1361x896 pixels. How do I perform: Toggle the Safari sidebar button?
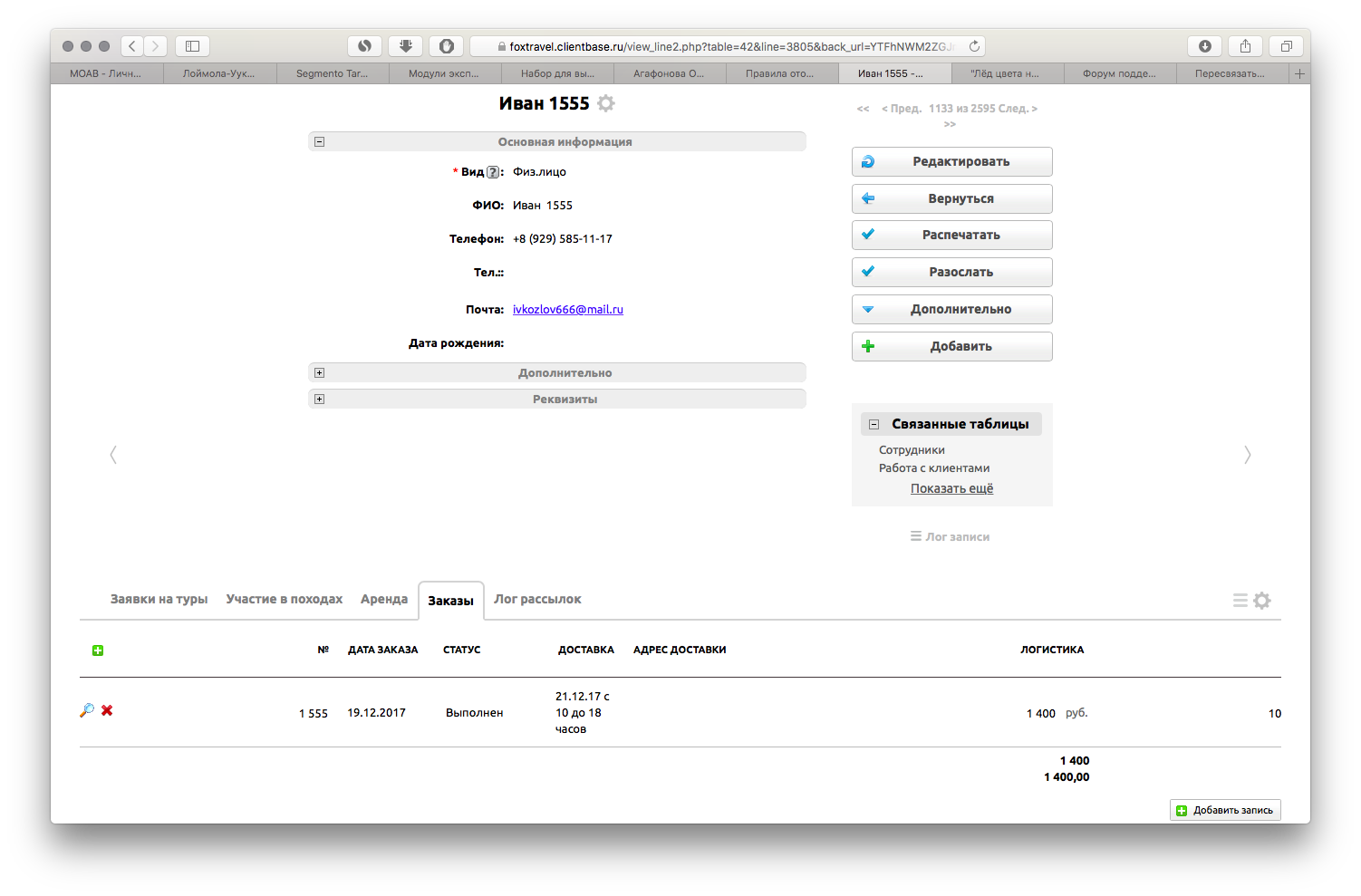coord(192,45)
